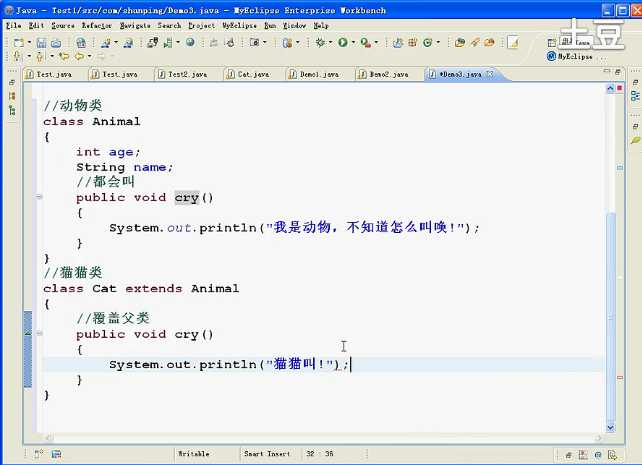Viewport: 642px width, 465px height.
Task: Expand the Back history dropdown arrow
Action: coord(89,56)
